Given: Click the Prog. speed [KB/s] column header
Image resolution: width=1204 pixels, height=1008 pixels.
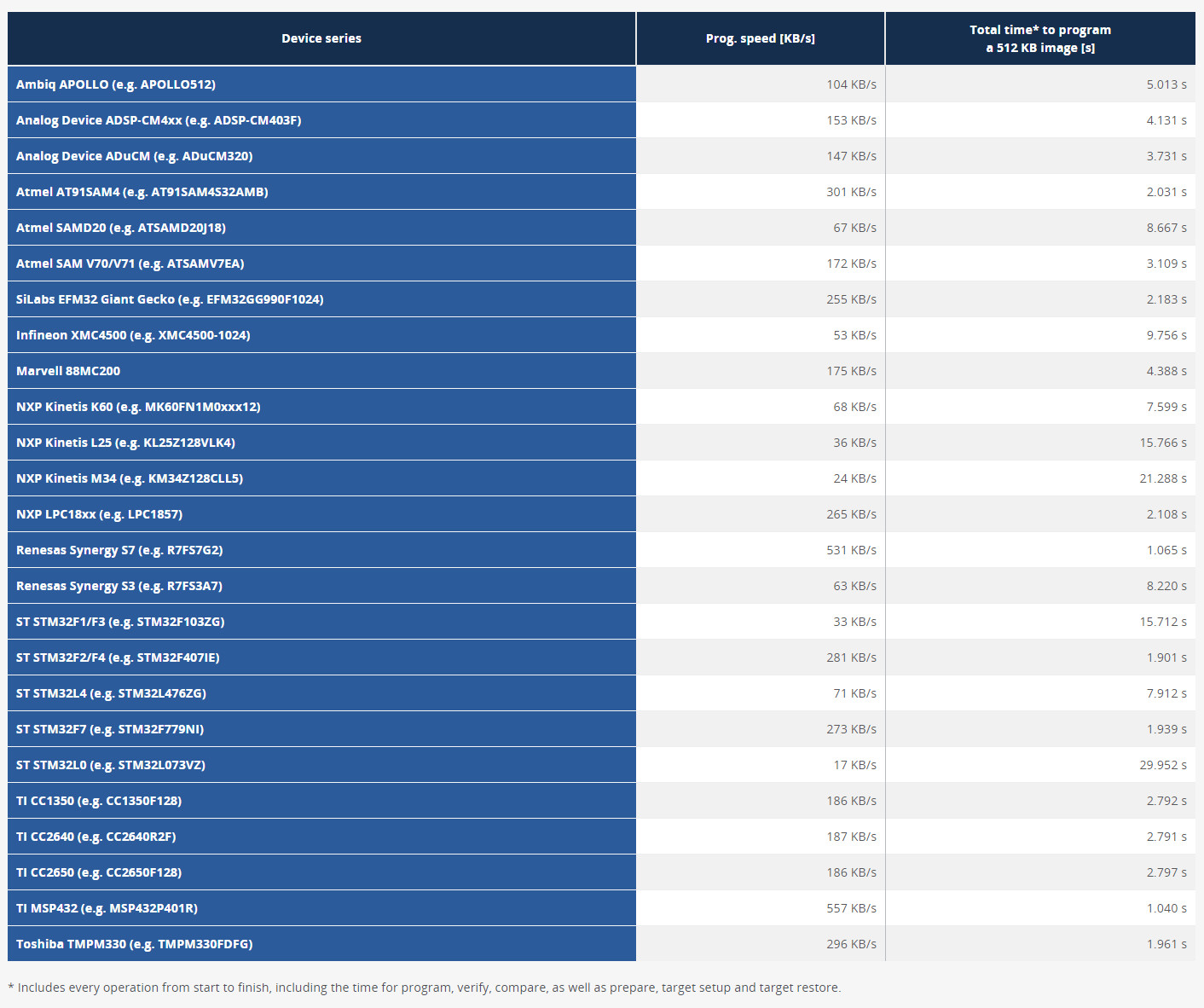Looking at the screenshot, I should 761,38.
